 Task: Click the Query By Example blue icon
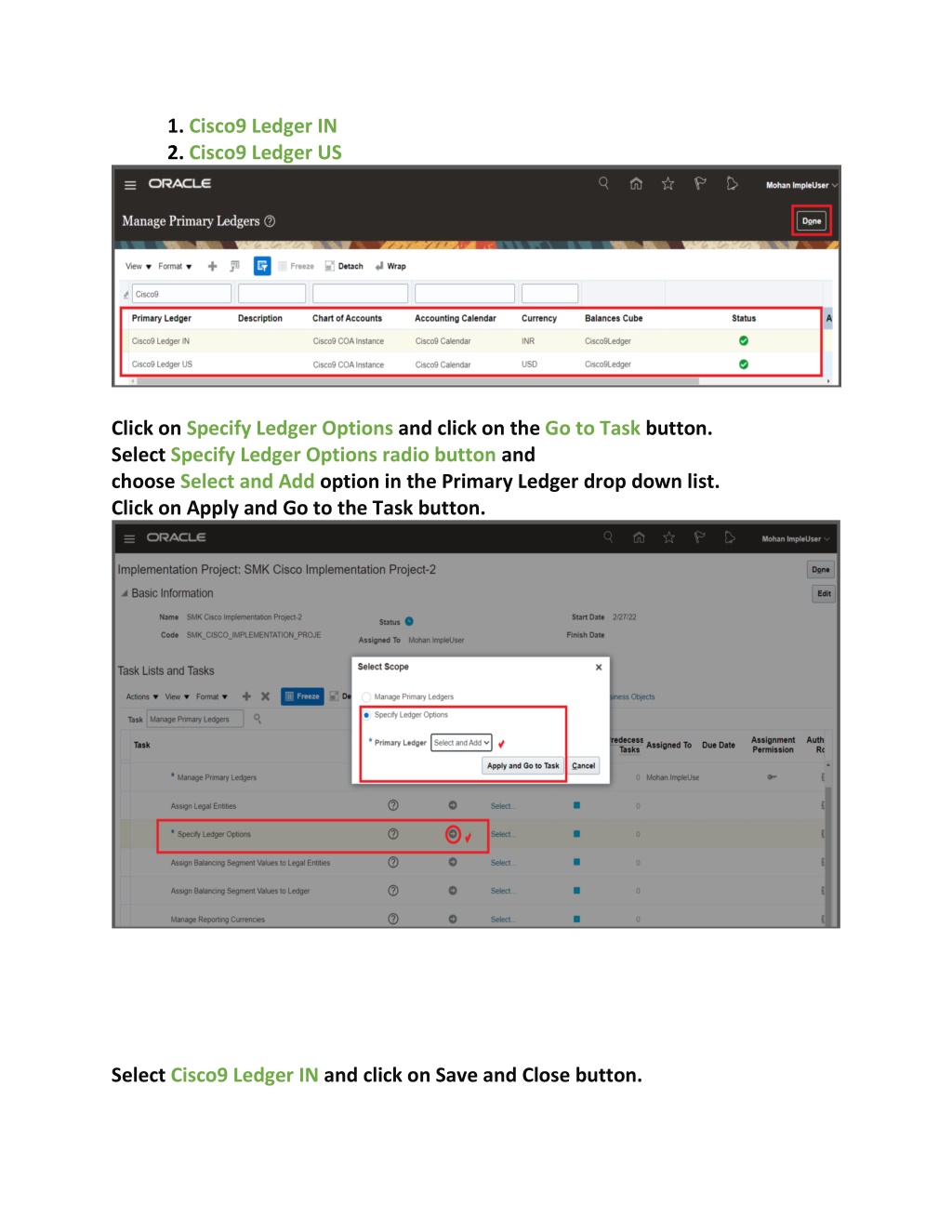pos(262,266)
